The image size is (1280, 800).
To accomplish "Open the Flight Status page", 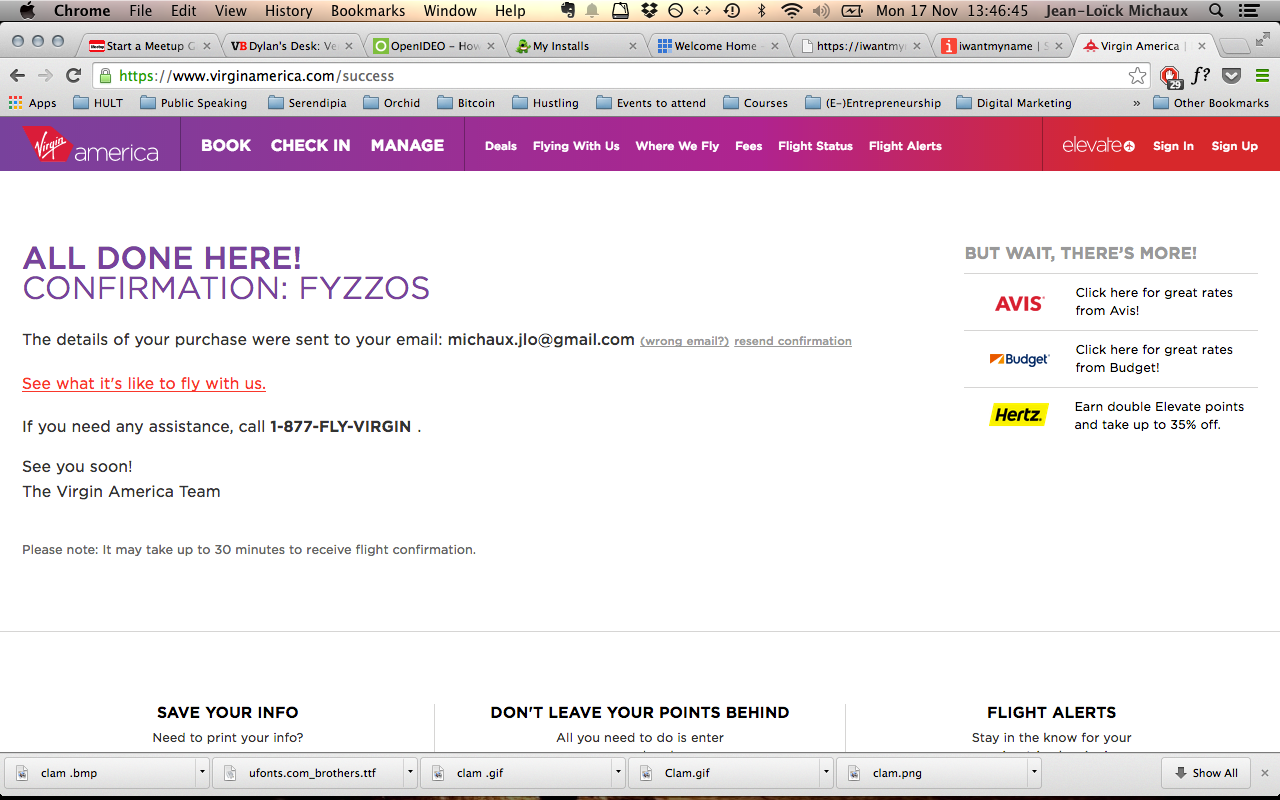I will pos(815,146).
